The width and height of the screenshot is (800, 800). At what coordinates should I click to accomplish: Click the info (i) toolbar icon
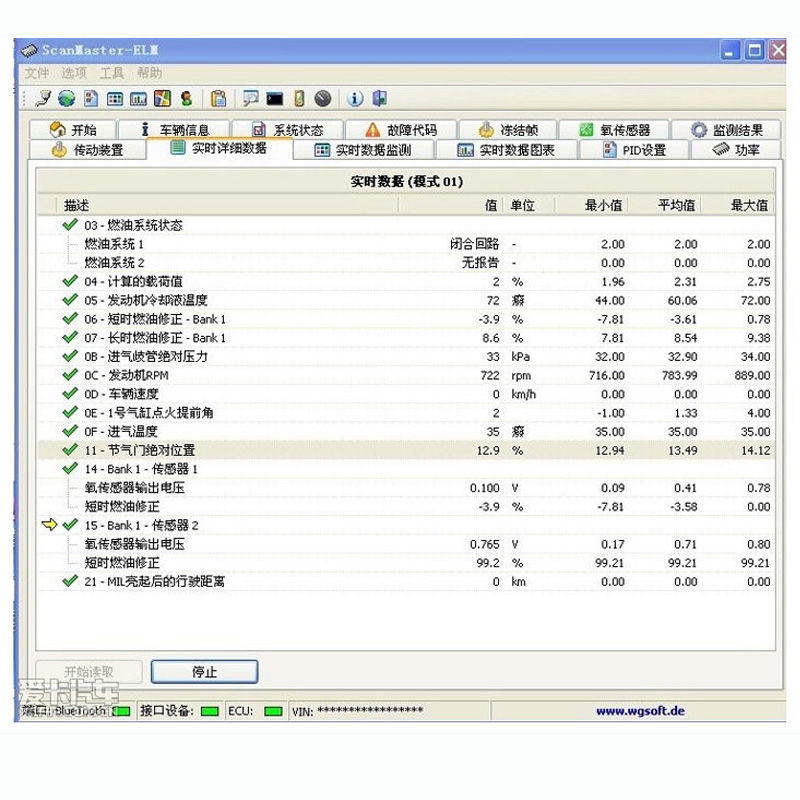pos(357,98)
